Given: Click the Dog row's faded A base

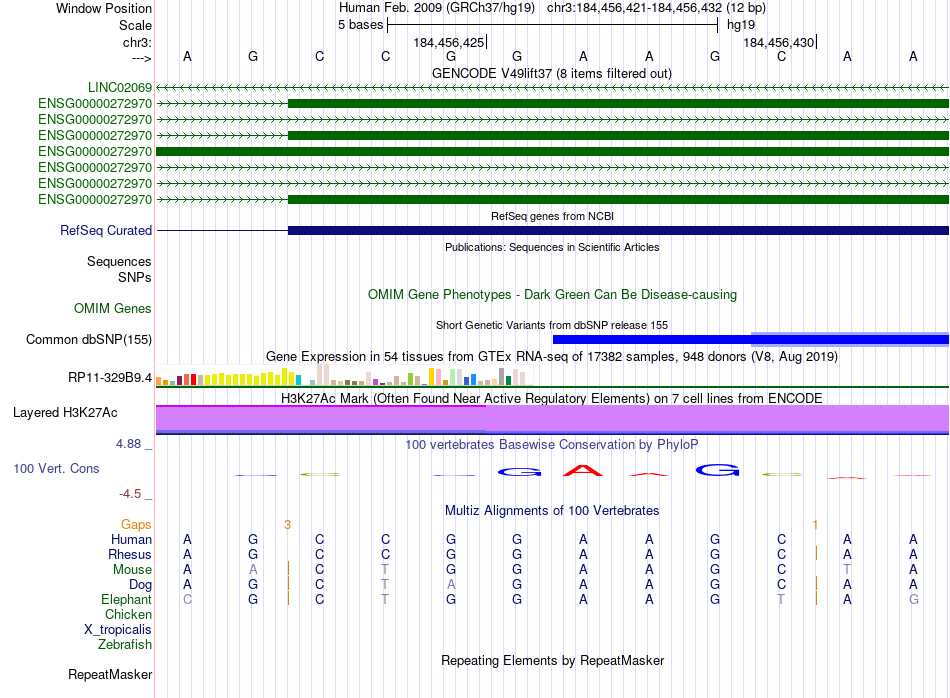Looking at the screenshot, I should (451, 584).
